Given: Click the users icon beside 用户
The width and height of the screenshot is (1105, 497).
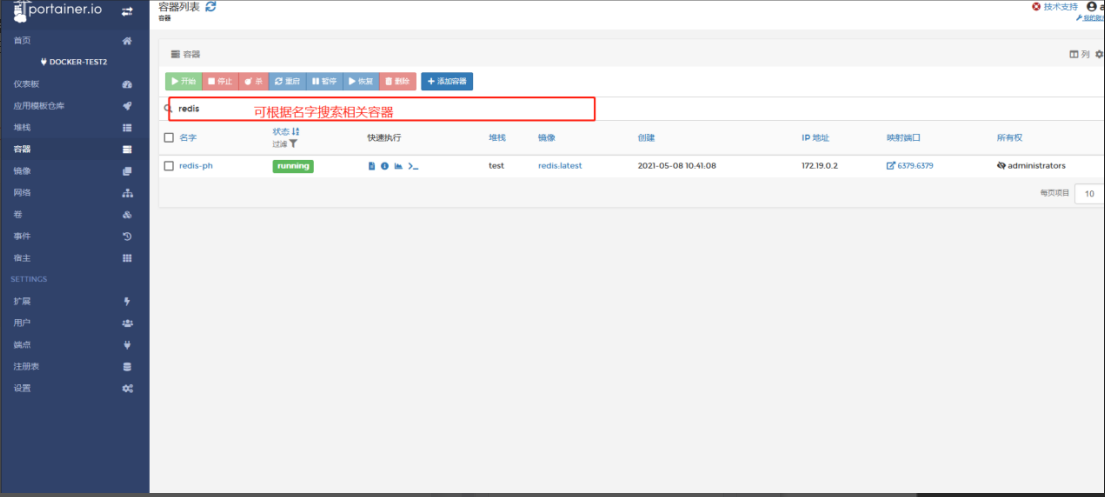Looking at the screenshot, I should coord(127,323).
